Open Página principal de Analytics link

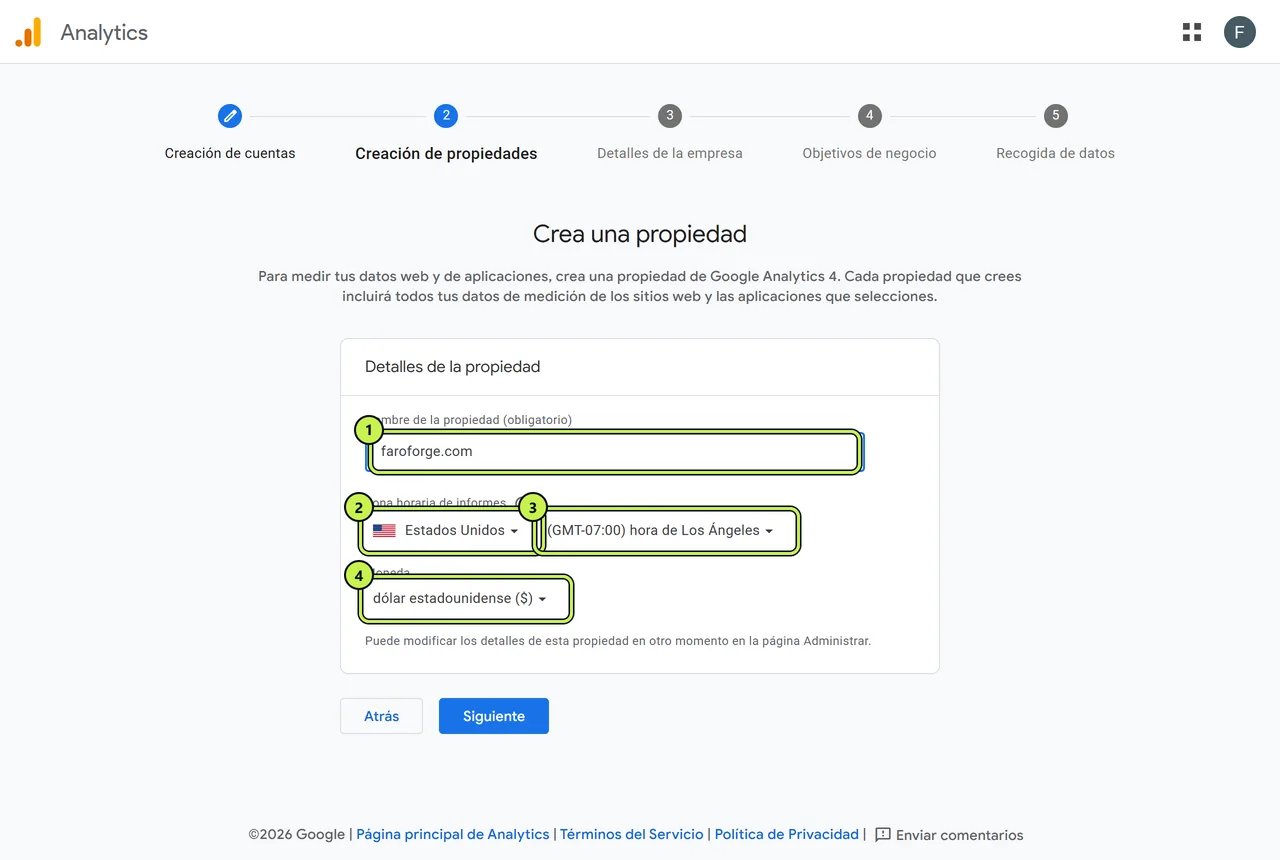click(x=453, y=835)
